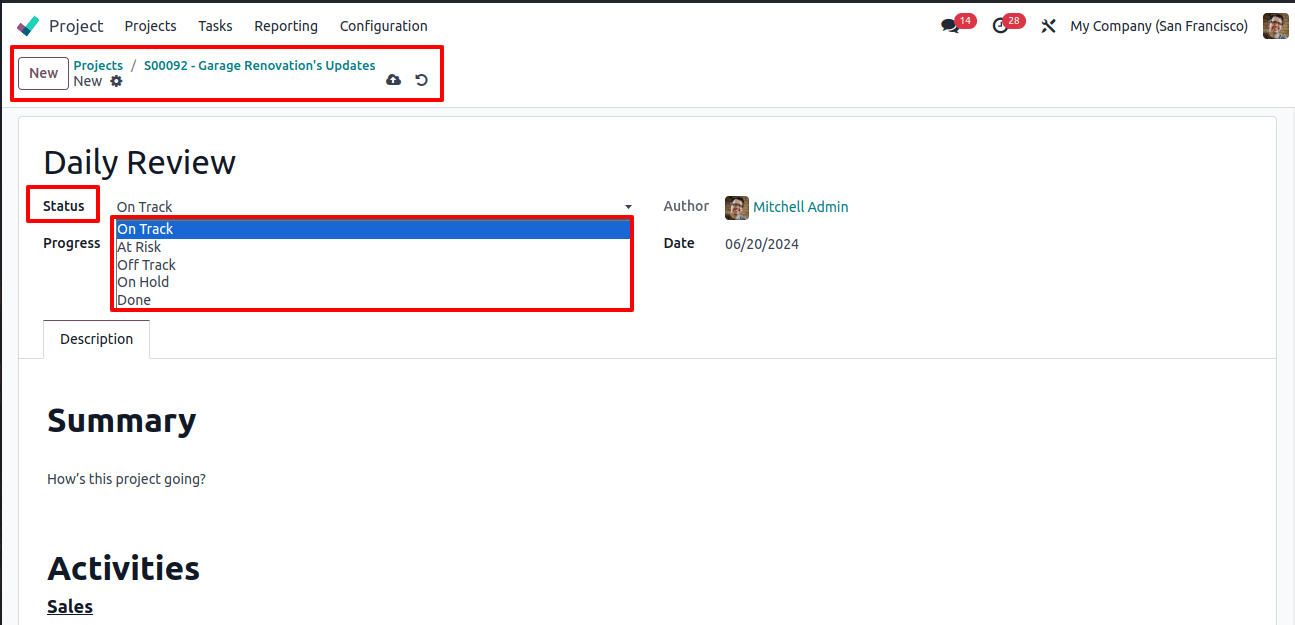Click the Summary heading in description

coord(121,421)
